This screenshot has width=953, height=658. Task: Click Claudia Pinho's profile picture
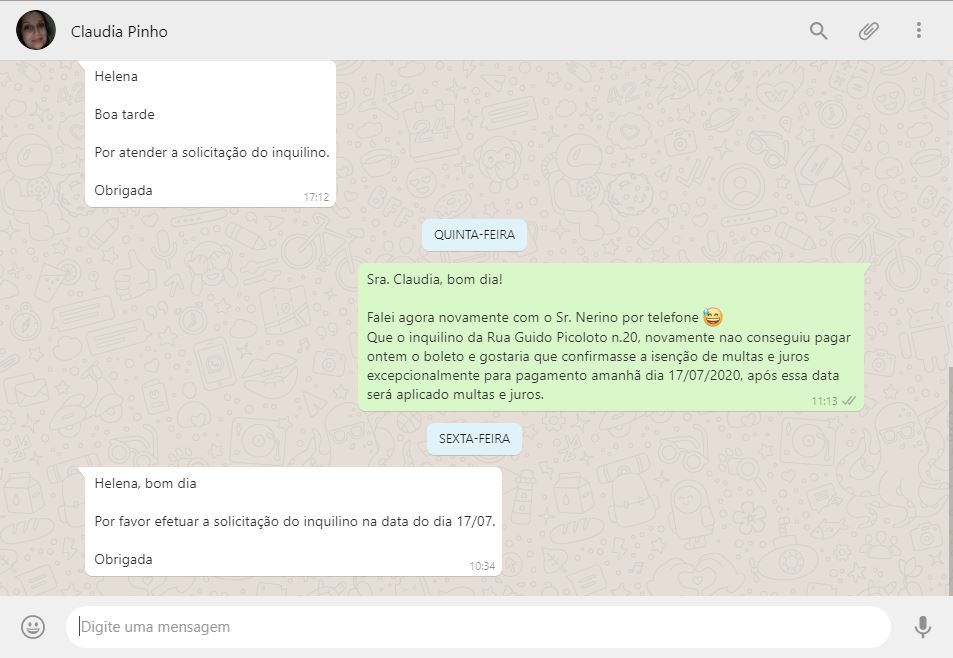click(x=36, y=30)
